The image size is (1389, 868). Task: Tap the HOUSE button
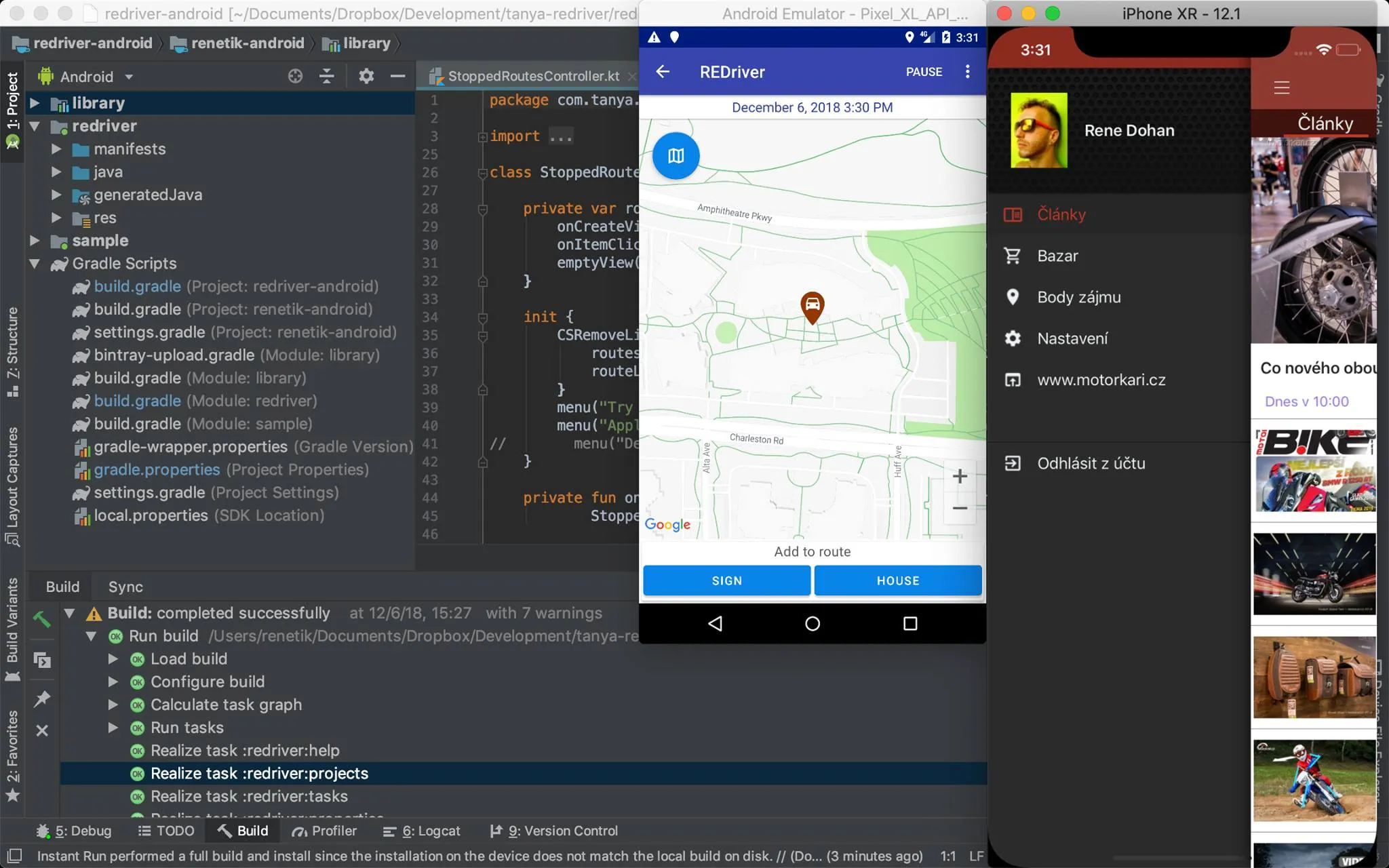898,580
